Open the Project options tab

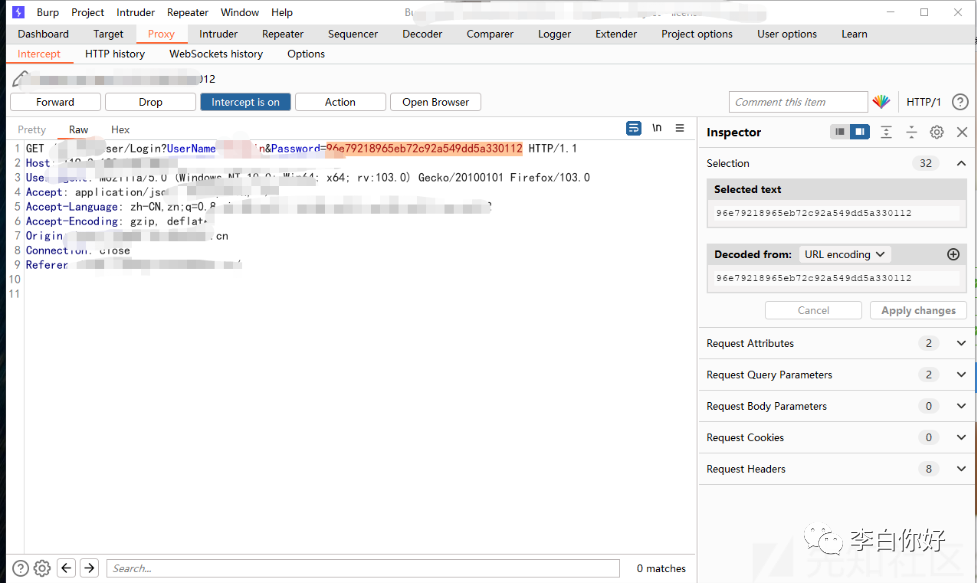pos(697,34)
